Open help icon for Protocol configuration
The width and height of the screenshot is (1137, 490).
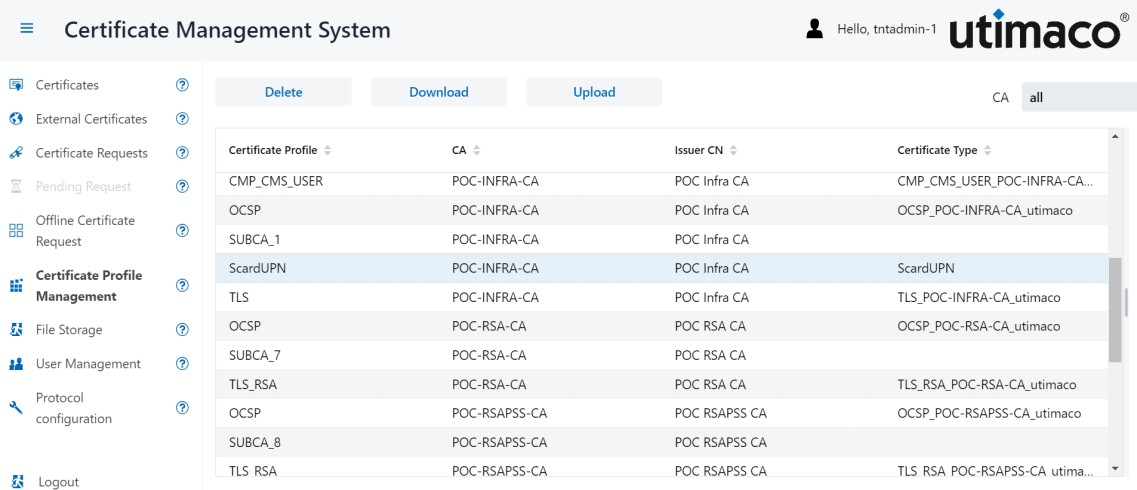click(x=183, y=408)
